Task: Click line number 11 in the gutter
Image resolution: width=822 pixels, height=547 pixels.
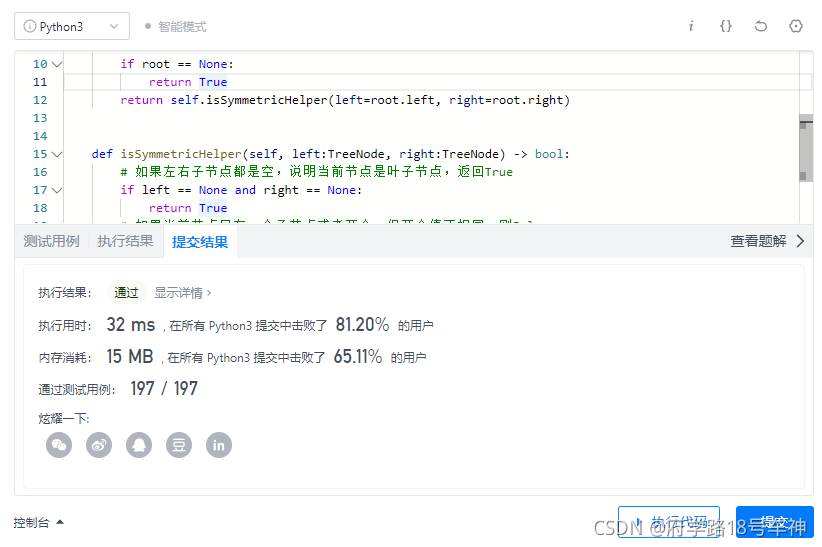Action: point(40,82)
